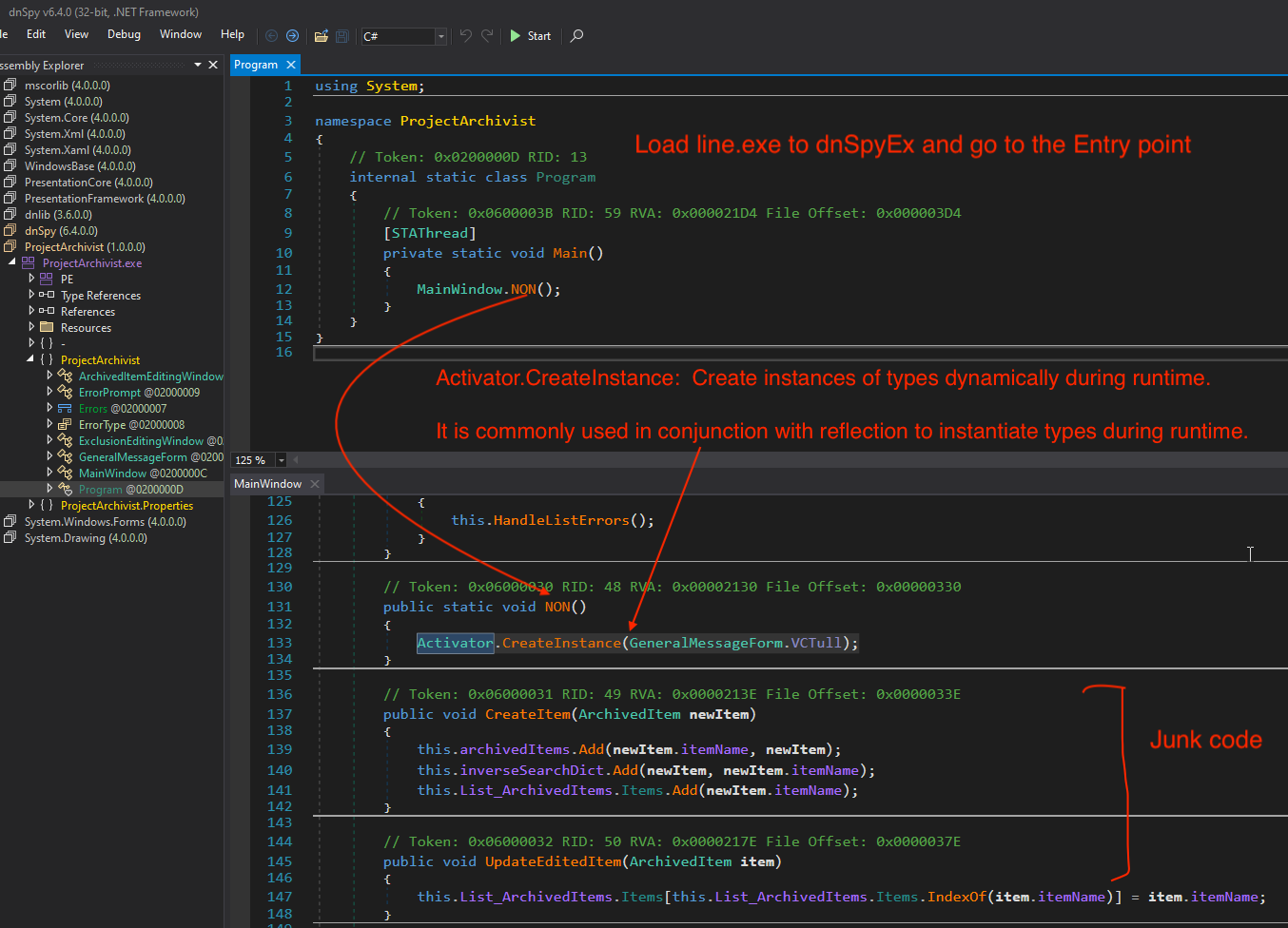This screenshot has width=1288, height=928.
Task: Click Activator in the NON method
Action: click(x=456, y=643)
